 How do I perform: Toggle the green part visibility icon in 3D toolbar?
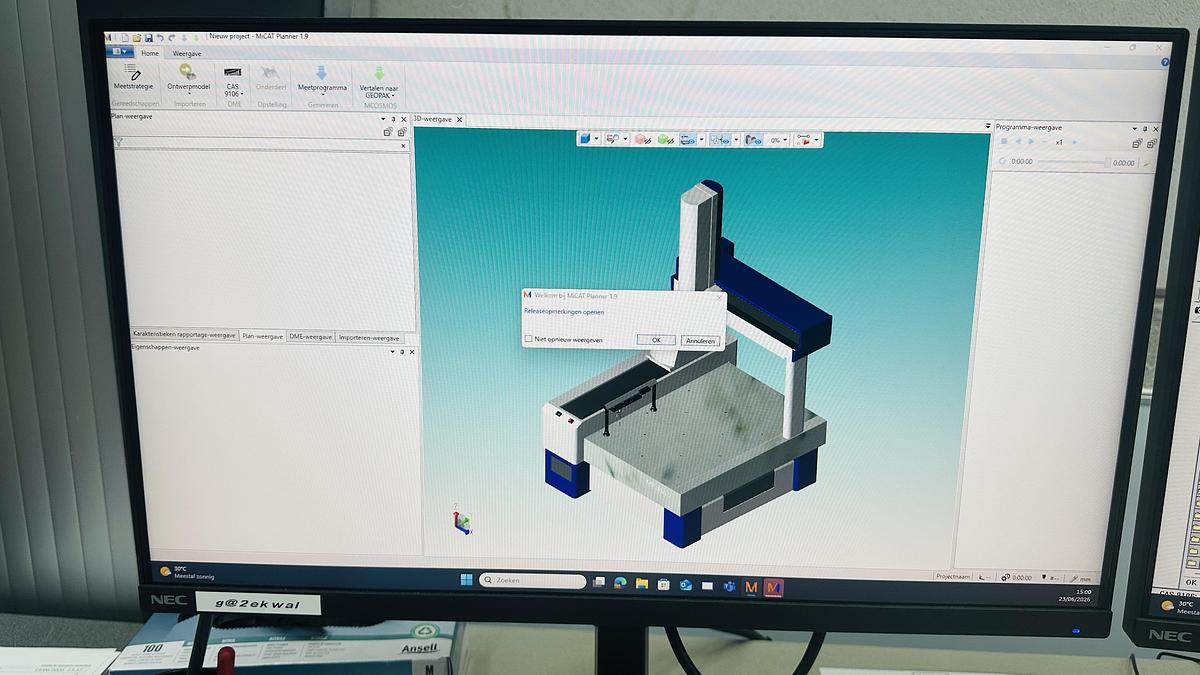666,140
